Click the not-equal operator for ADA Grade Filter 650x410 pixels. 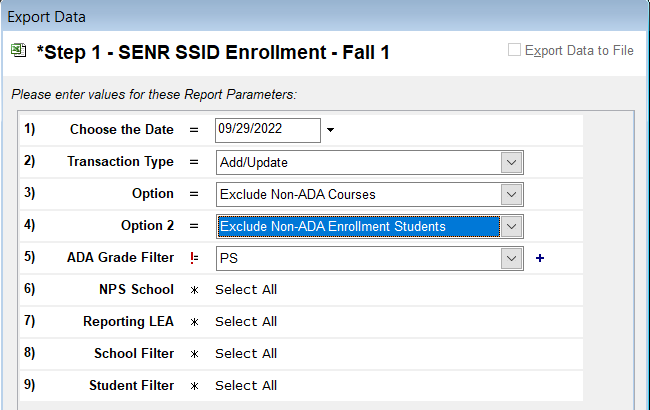click(194, 258)
